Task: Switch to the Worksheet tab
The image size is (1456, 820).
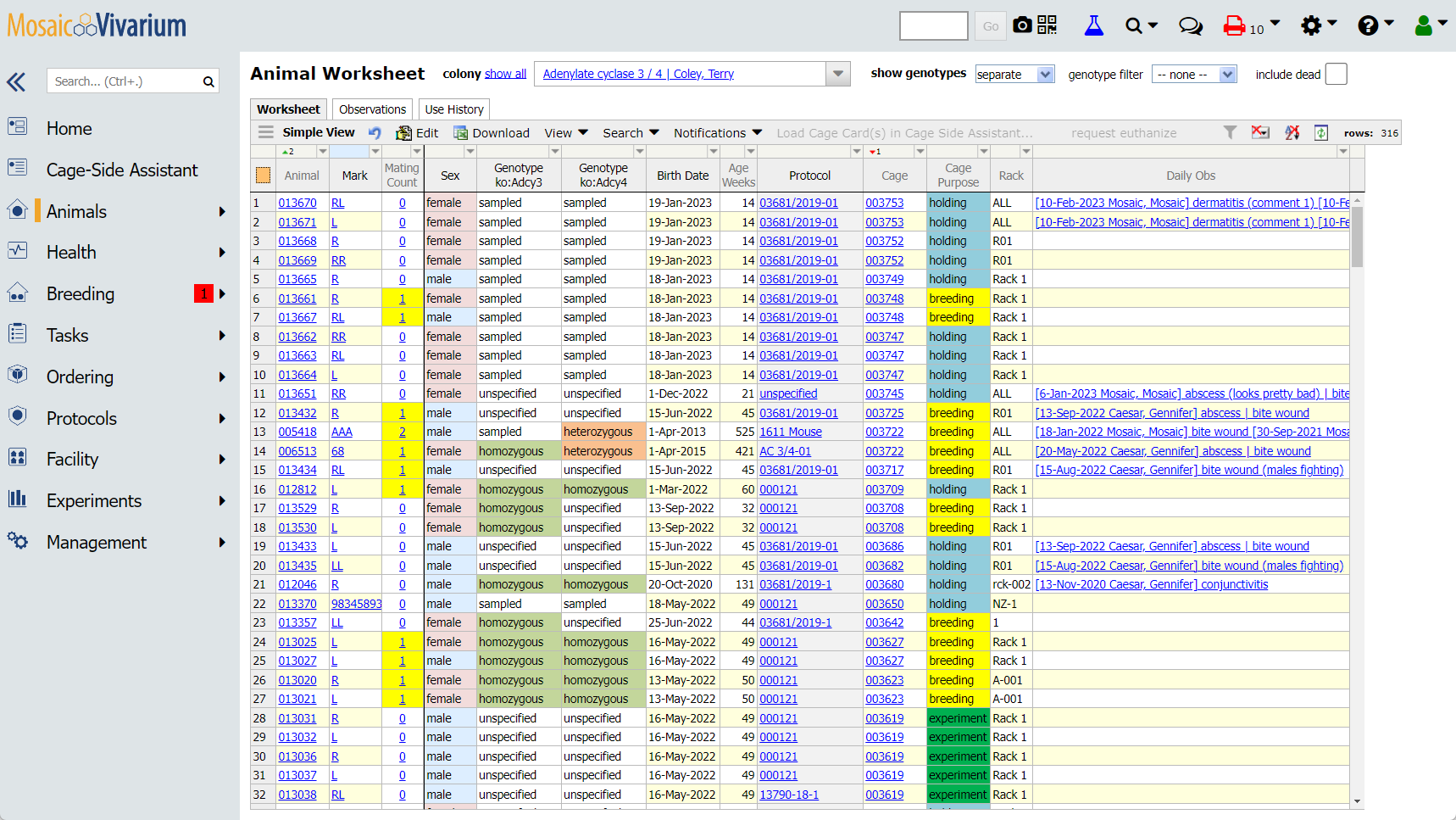Action: click(x=288, y=109)
